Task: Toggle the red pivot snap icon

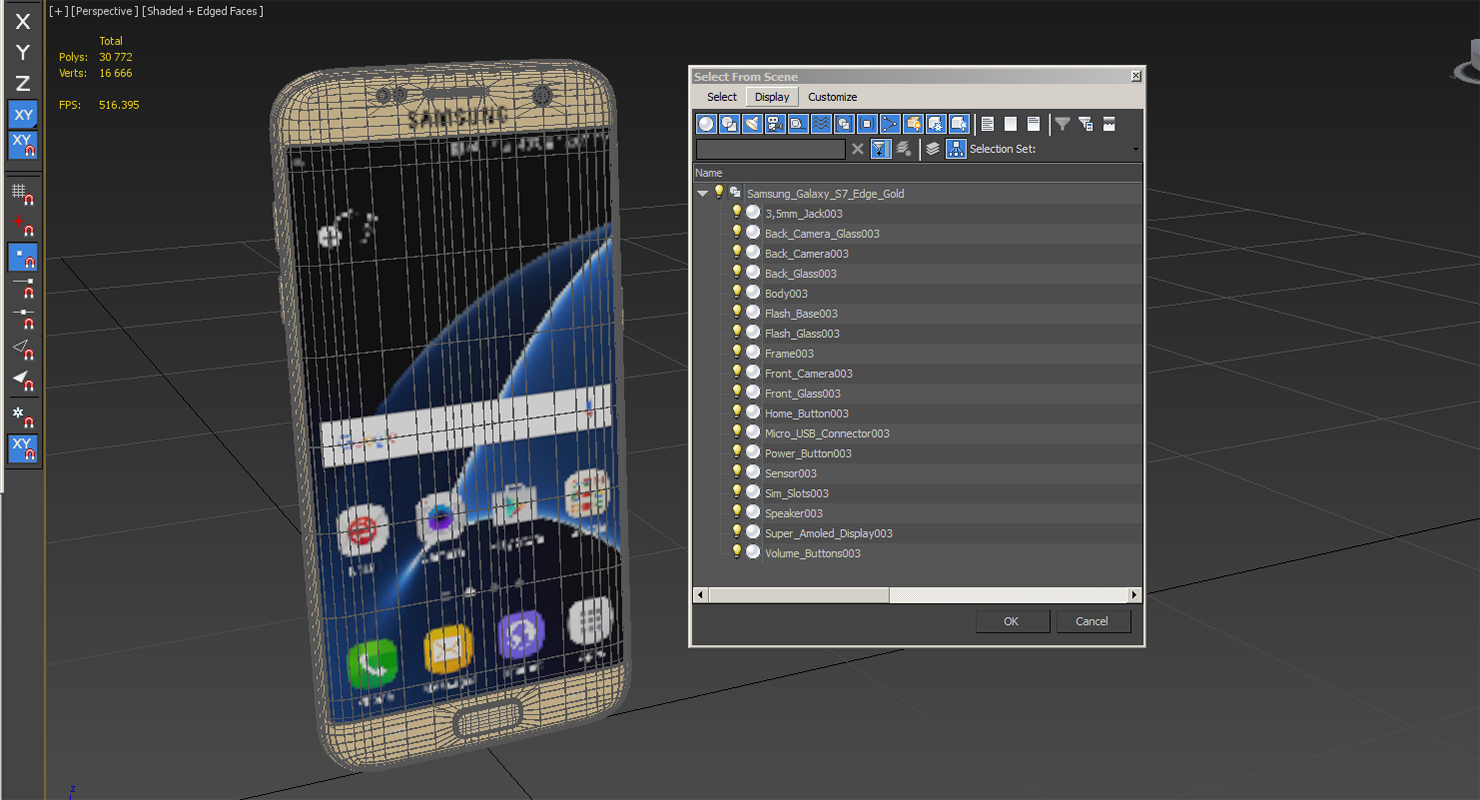Action: (x=23, y=225)
